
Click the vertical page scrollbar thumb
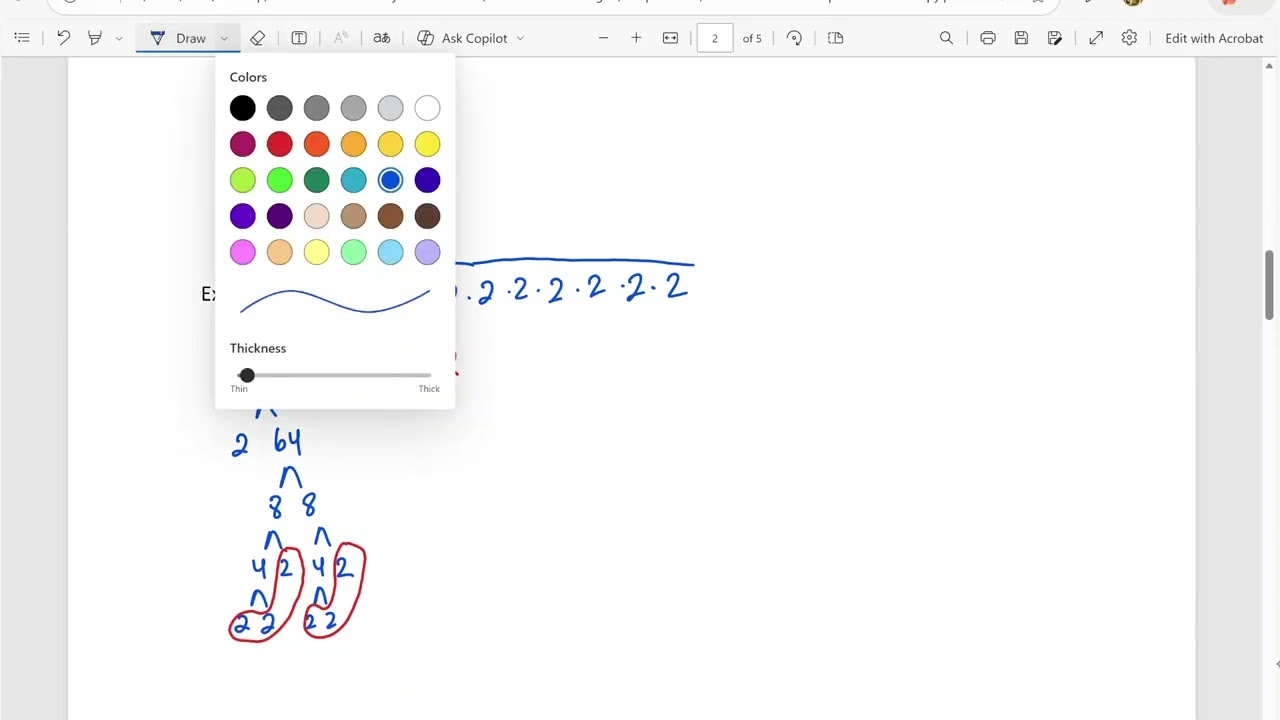1269,285
